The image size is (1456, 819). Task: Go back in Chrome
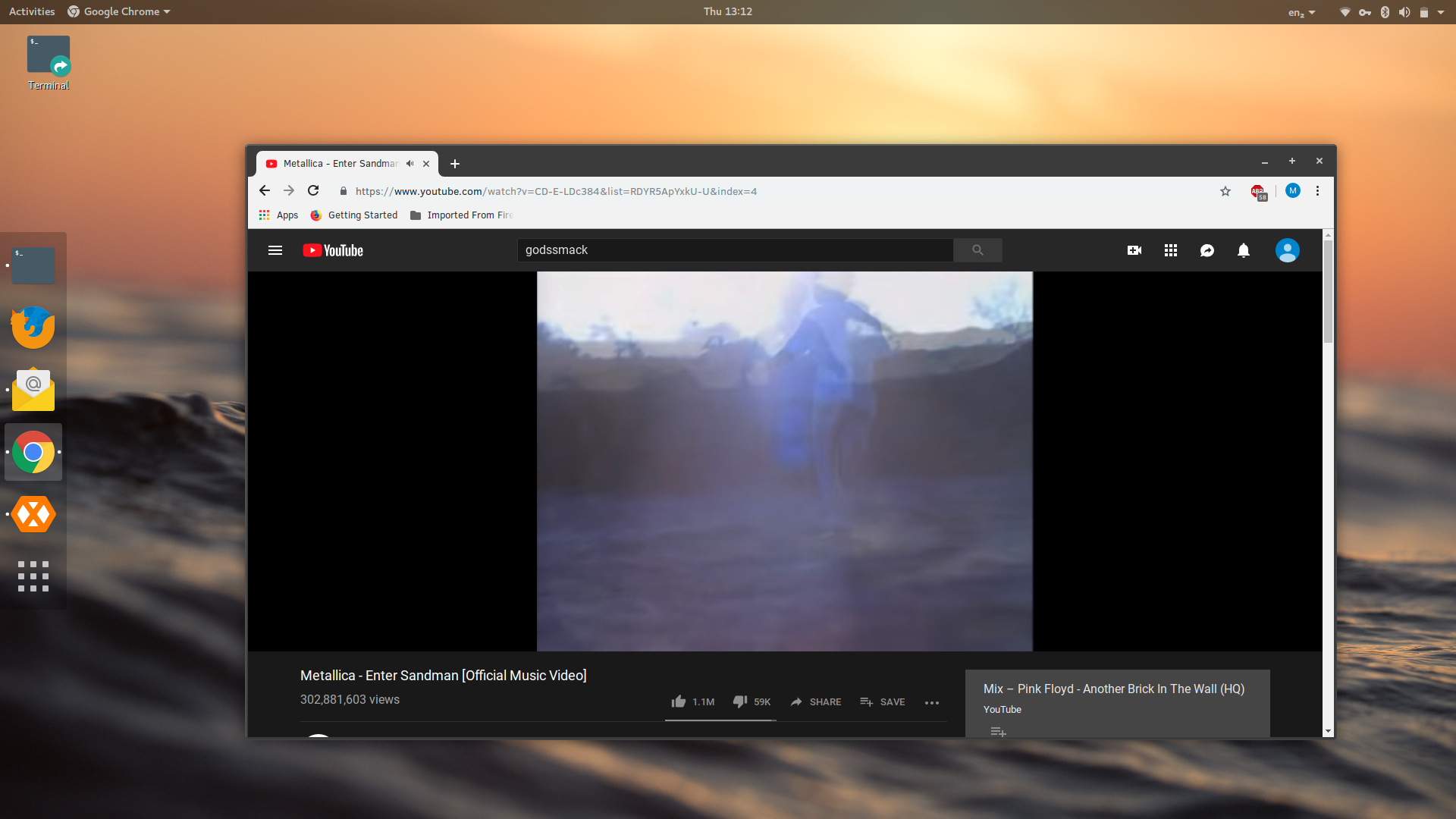(x=264, y=191)
